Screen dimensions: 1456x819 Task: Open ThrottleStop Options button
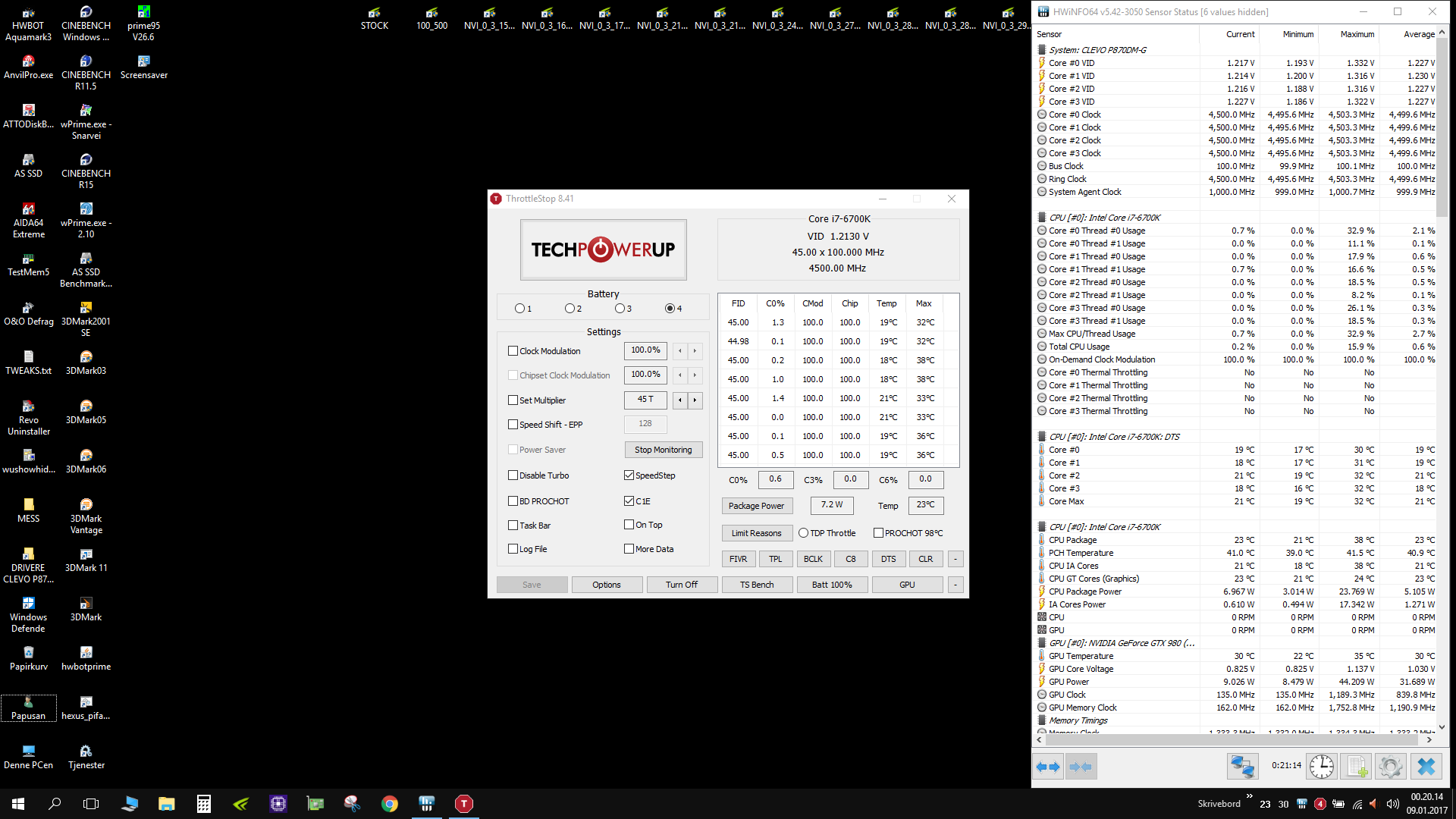(x=607, y=585)
